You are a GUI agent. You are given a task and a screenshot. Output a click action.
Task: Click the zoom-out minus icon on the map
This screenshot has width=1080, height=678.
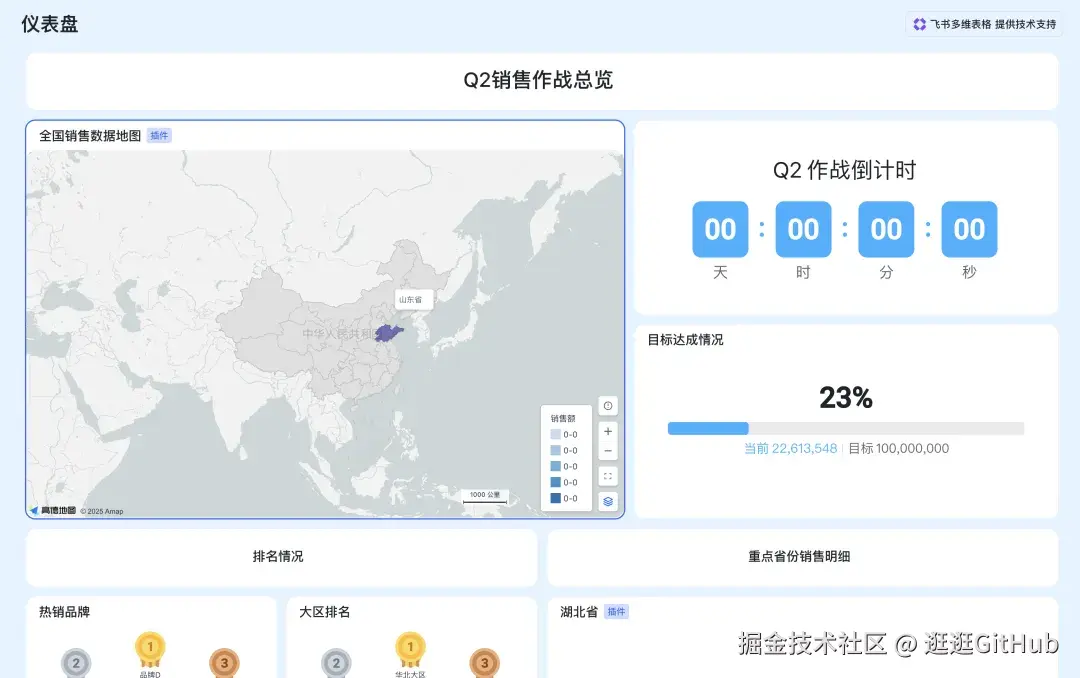[x=608, y=451]
